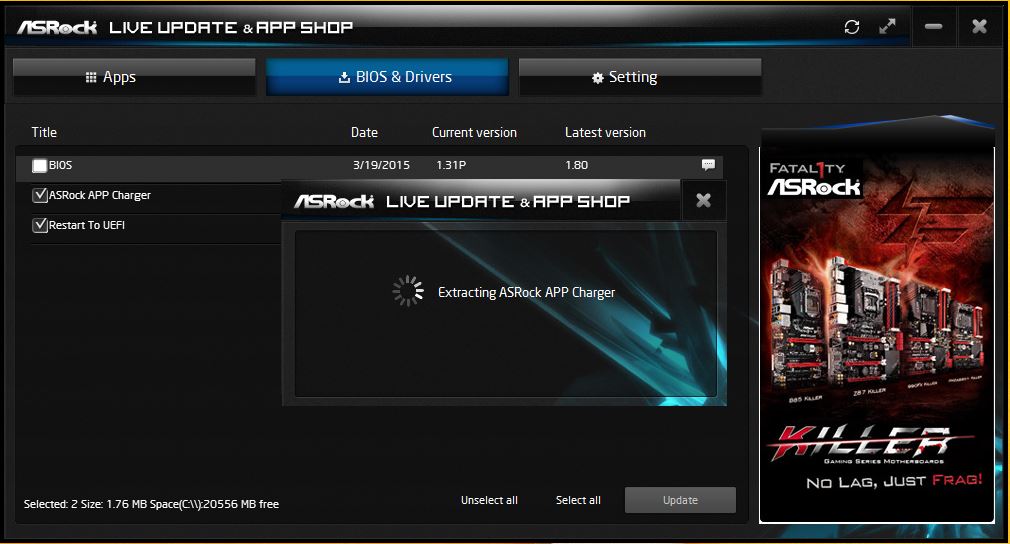Switch to the Apps tab

pyautogui.click(x=134, y=77)
